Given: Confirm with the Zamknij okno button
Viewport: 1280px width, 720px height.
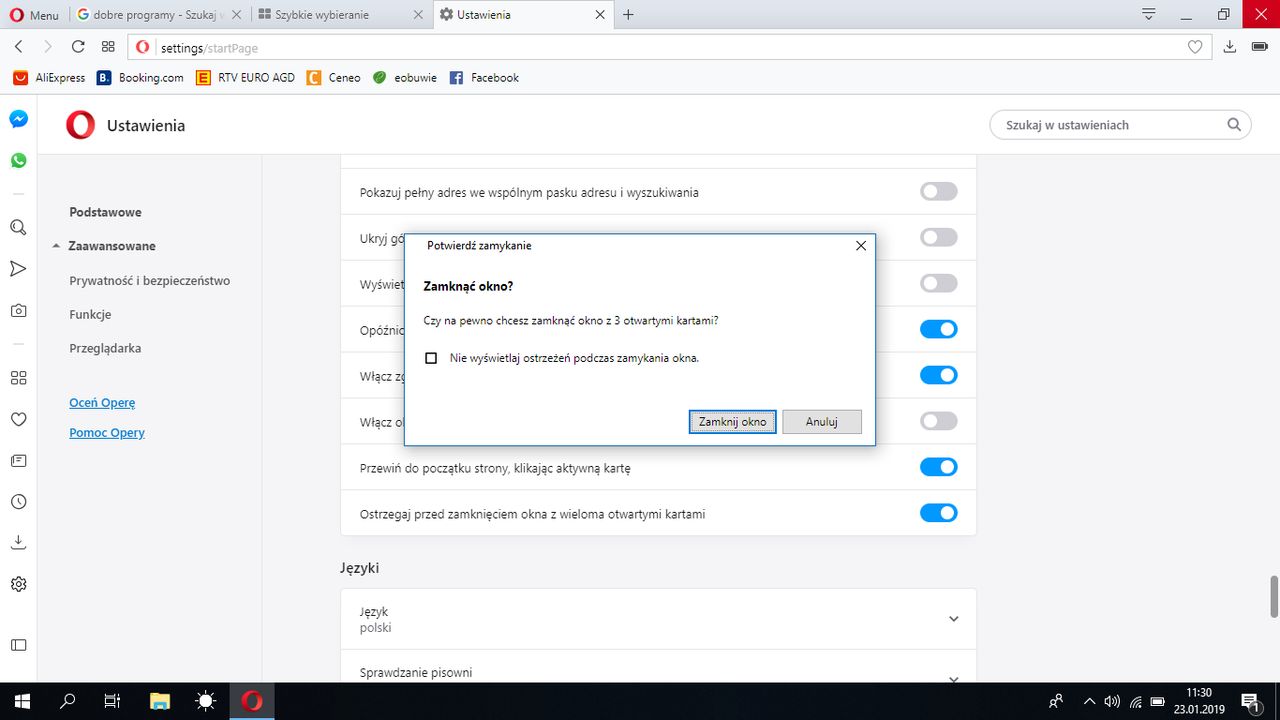Looking at the screenshot, I should [733, 422].
